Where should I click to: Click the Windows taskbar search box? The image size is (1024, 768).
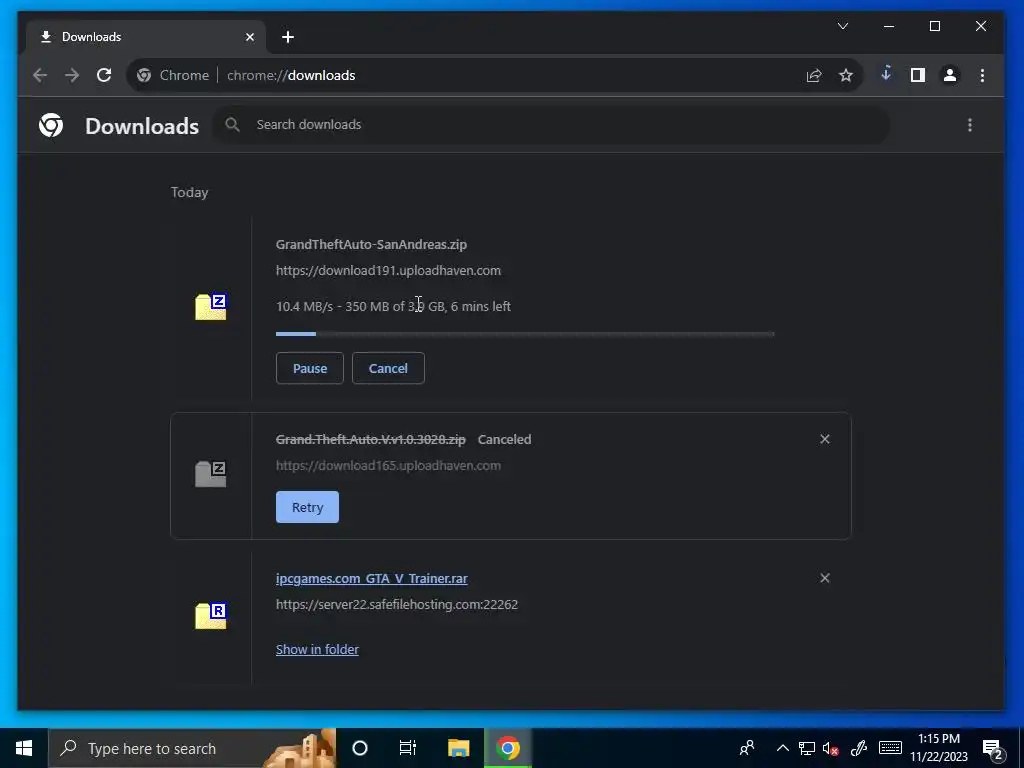192,748
